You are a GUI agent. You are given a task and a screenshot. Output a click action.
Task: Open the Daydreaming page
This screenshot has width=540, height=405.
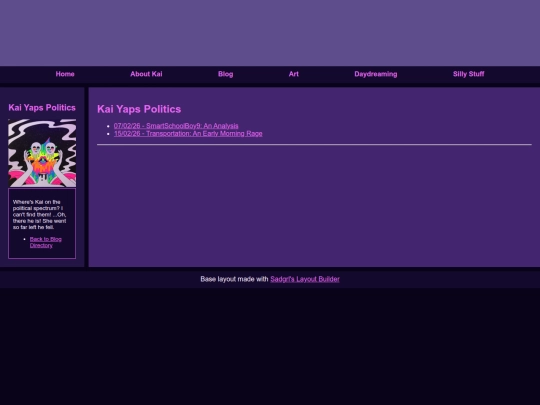coord(376,74)
